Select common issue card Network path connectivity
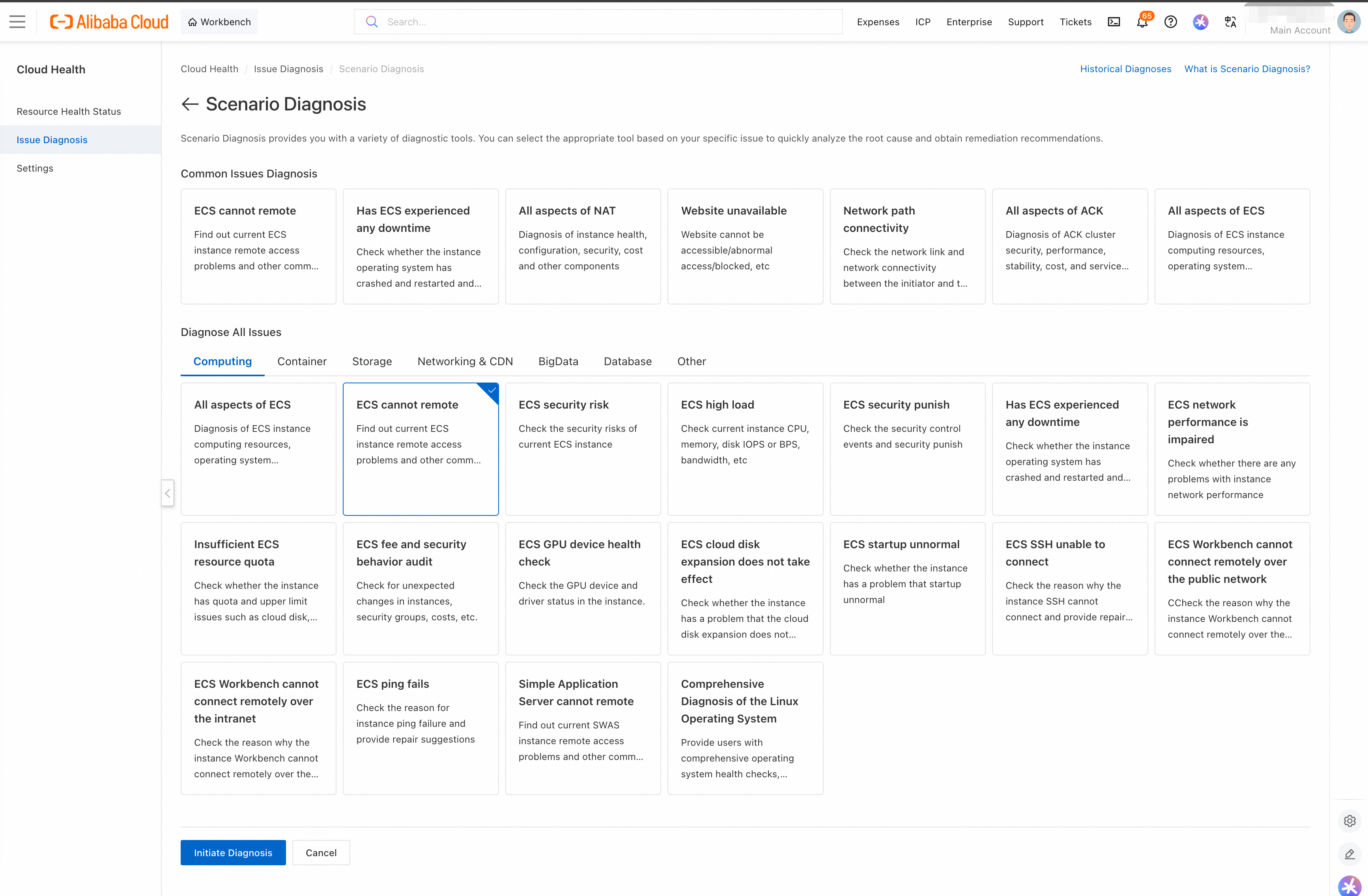Image resolution: width=1368 pixels, height=896 pixels. click(x=908, y=246)
